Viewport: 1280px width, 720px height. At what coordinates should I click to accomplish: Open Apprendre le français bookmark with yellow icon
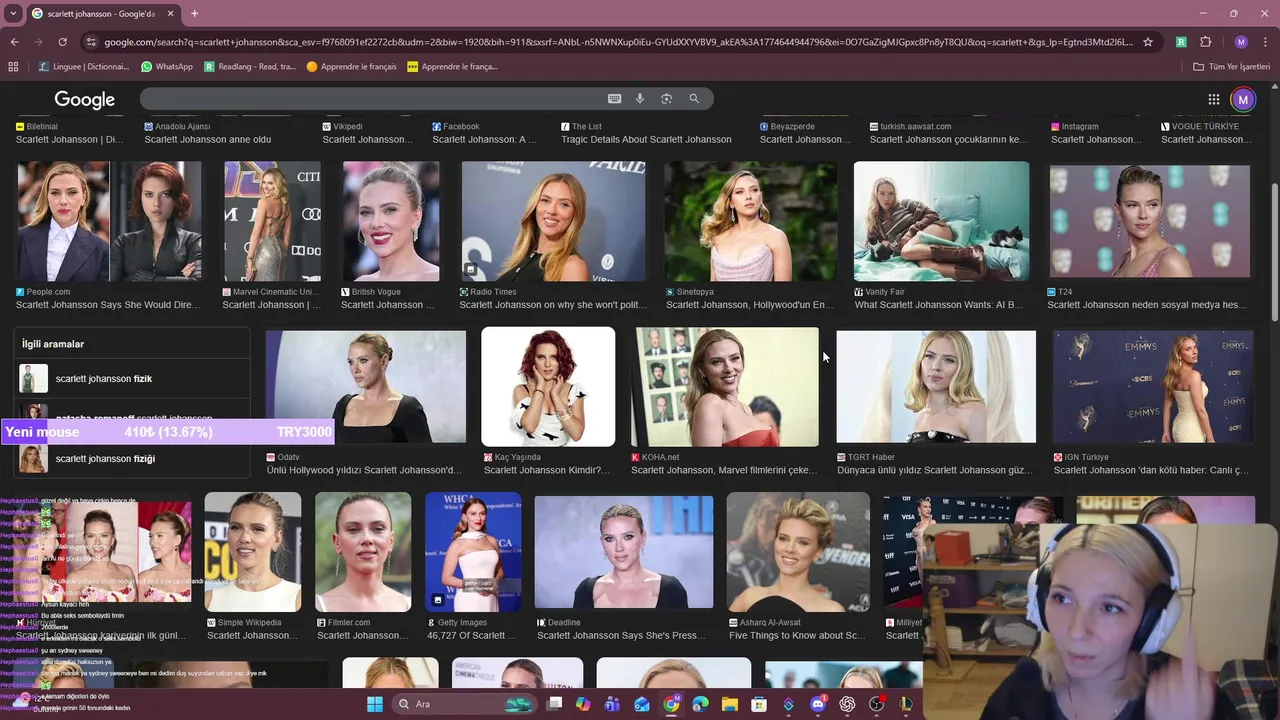[x=452, y=66]
